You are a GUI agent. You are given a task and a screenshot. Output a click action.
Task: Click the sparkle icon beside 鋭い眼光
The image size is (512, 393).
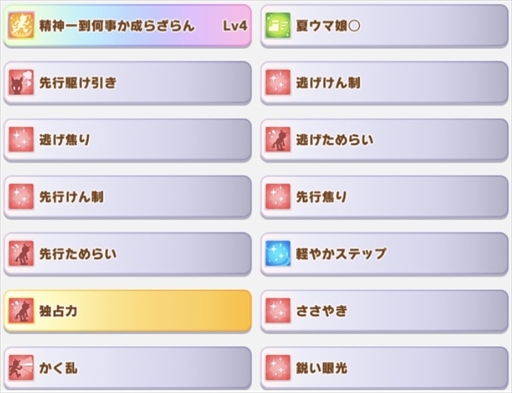278,368
